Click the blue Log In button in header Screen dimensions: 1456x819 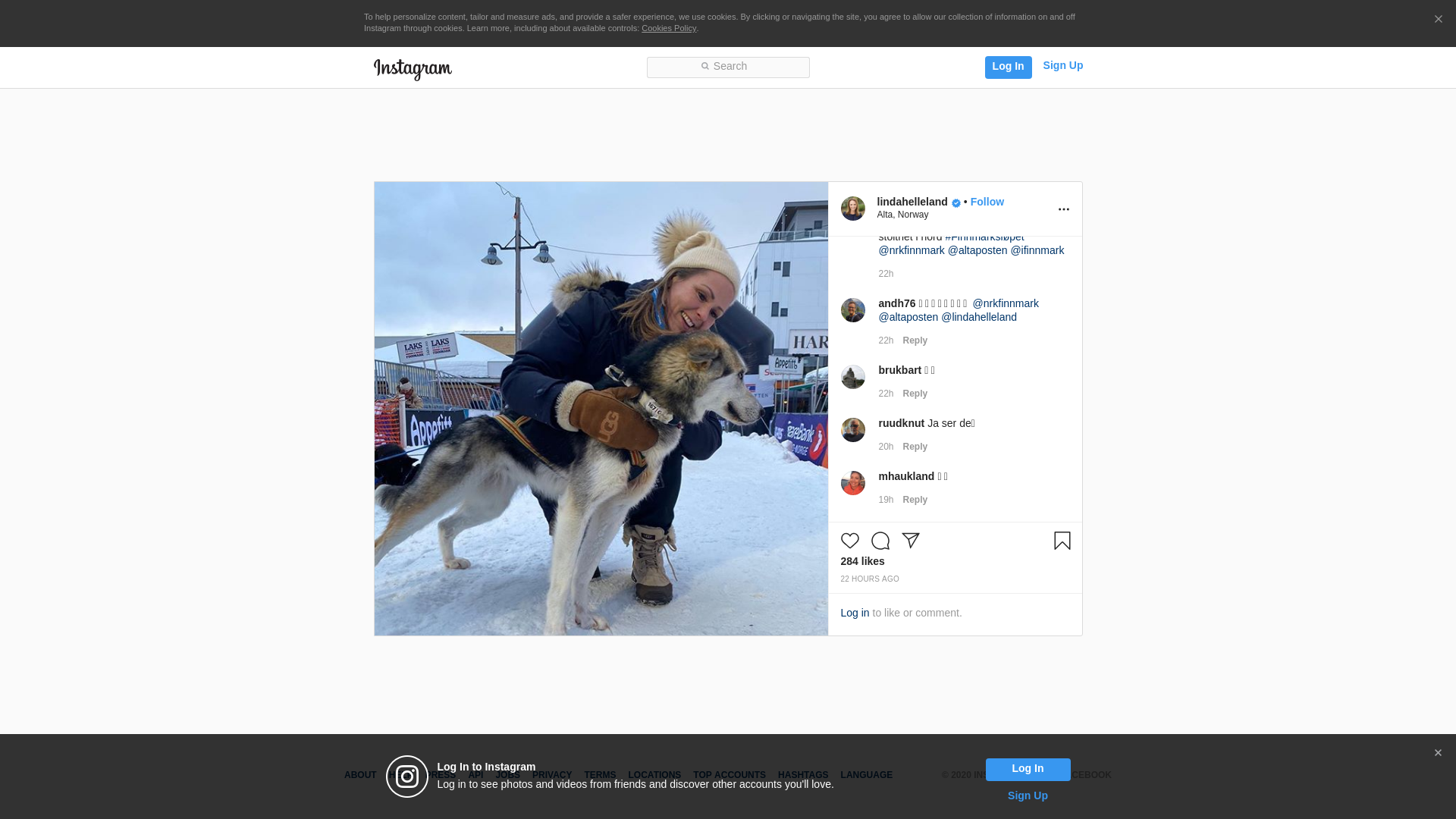click(x=1008, y=67)
